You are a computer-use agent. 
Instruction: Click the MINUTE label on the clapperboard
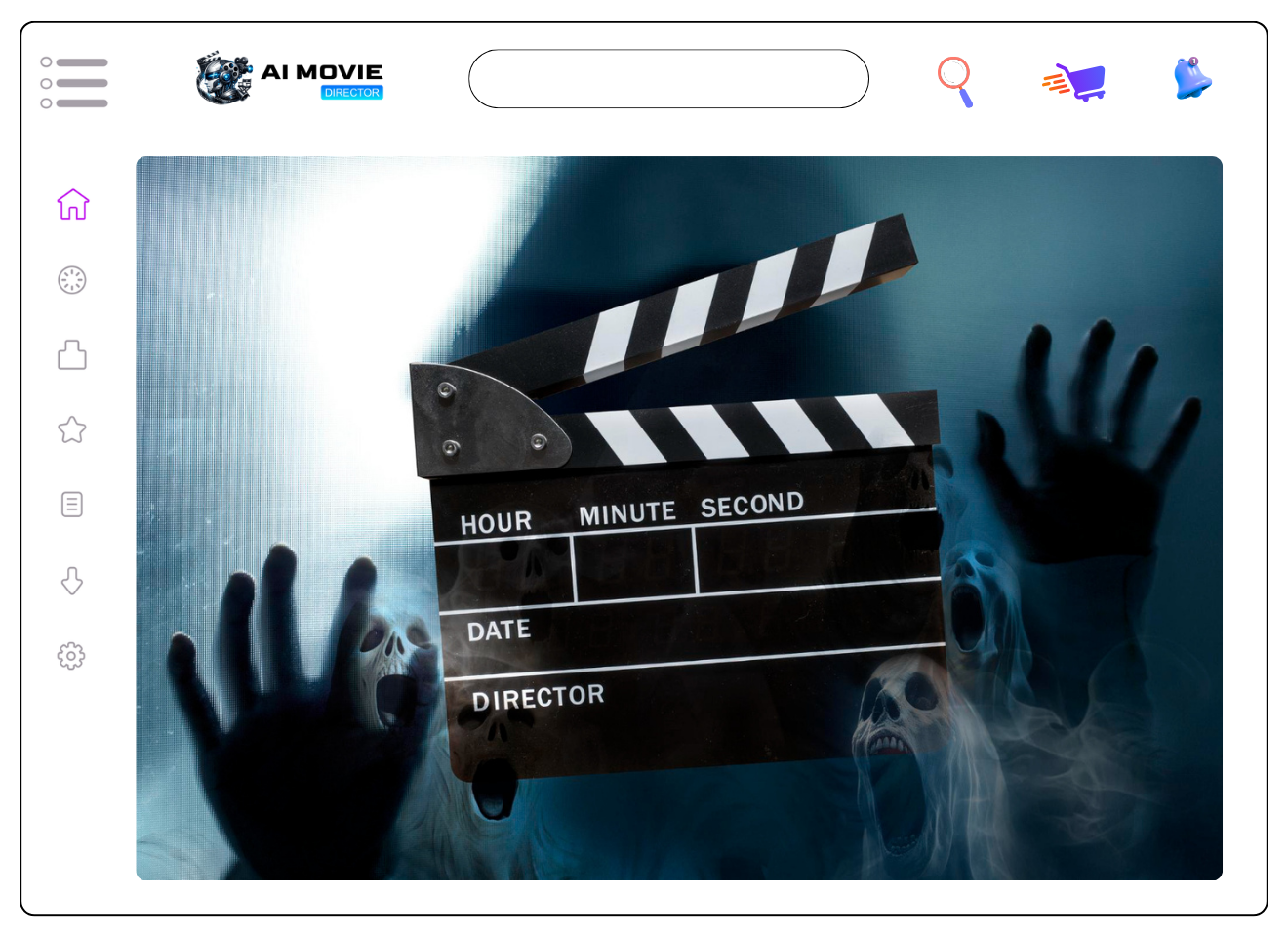tap(626, 513)
